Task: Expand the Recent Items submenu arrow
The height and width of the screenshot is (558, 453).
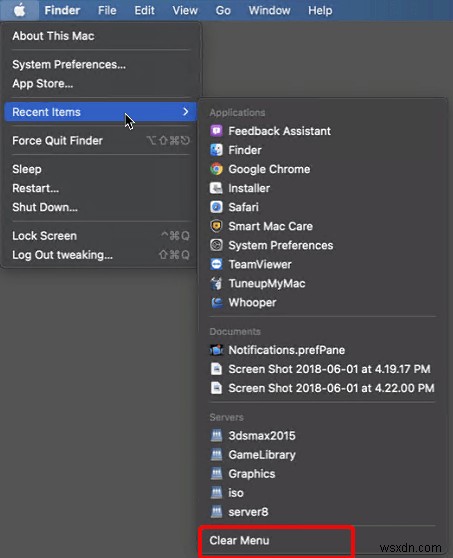Action: (185, 112)
